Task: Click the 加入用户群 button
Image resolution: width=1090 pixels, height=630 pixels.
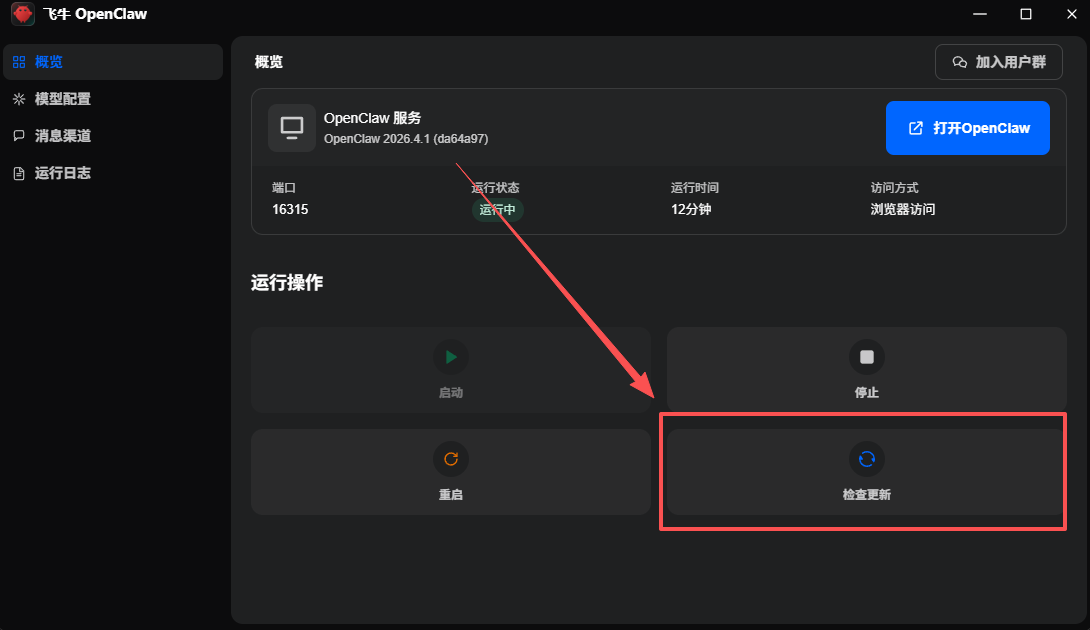Action: pyautogui.click(x=999, y=62)
